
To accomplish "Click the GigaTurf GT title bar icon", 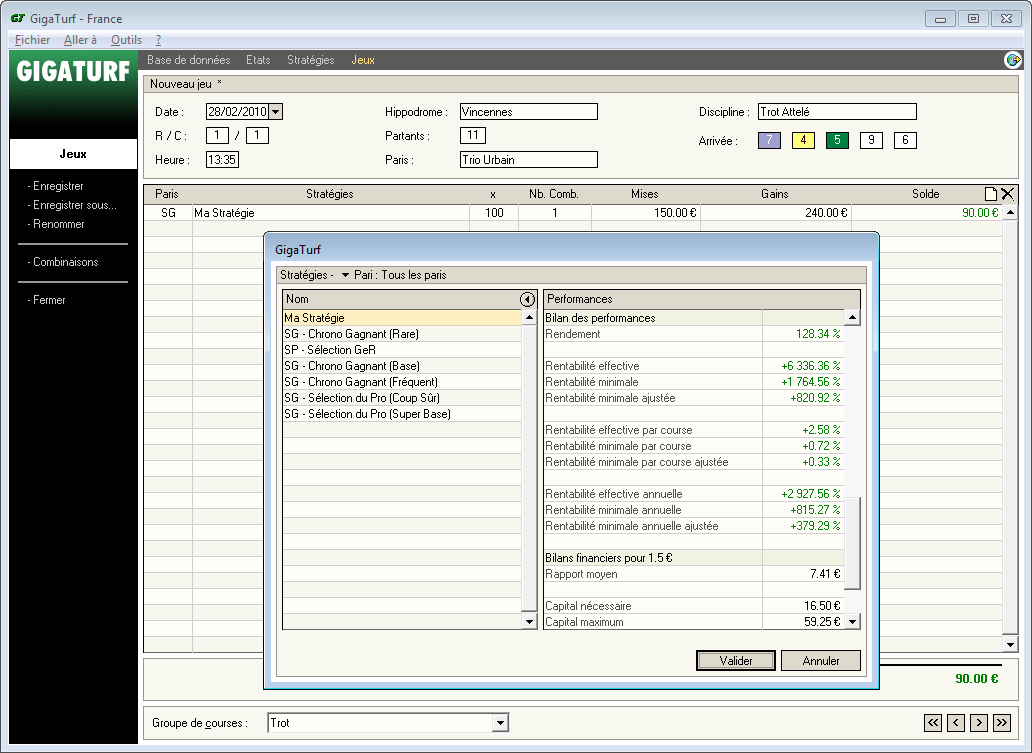I will pyautogui.click(x=18, y=18).
